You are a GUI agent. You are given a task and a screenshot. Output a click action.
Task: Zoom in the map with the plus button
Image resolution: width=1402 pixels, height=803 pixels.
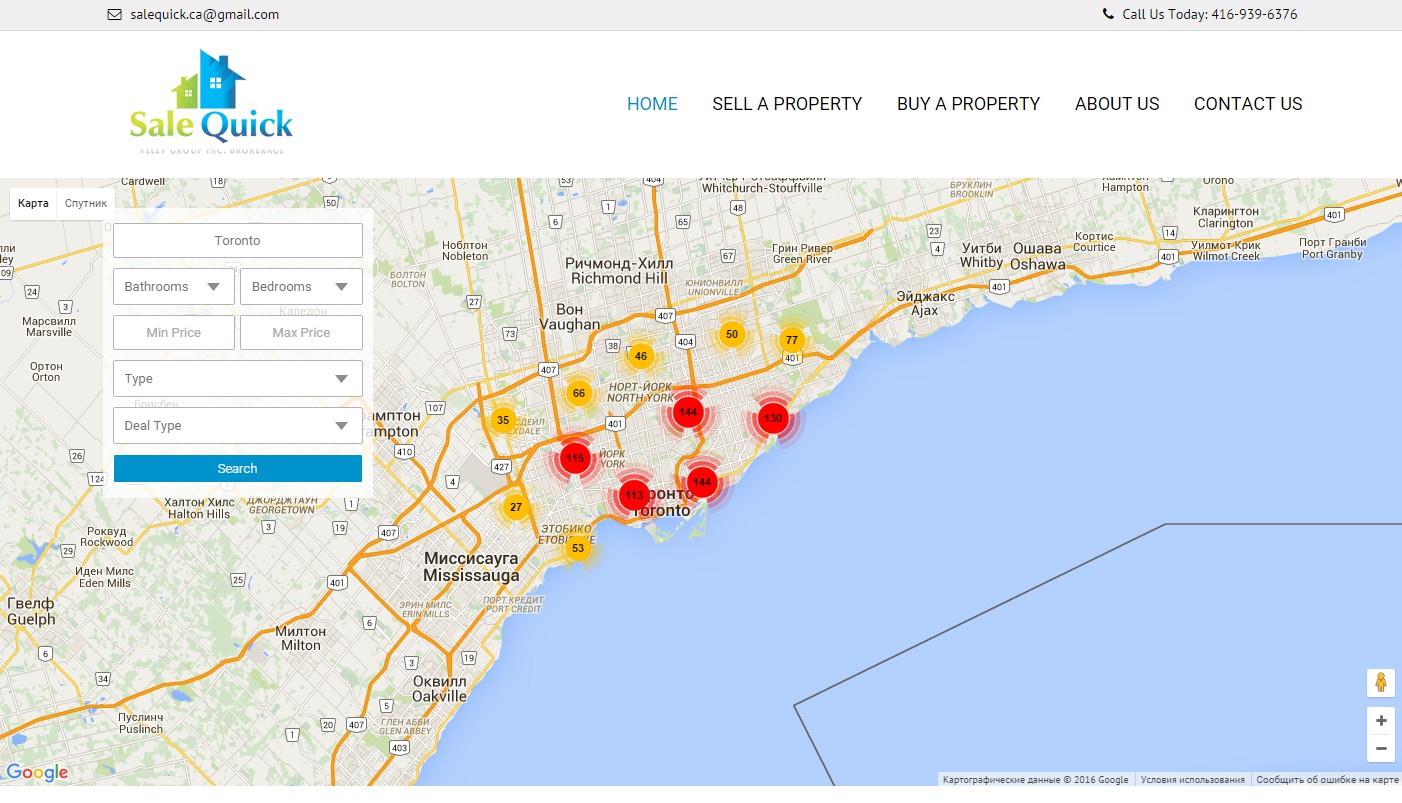pyautogui.click(x=1381, y=721)
